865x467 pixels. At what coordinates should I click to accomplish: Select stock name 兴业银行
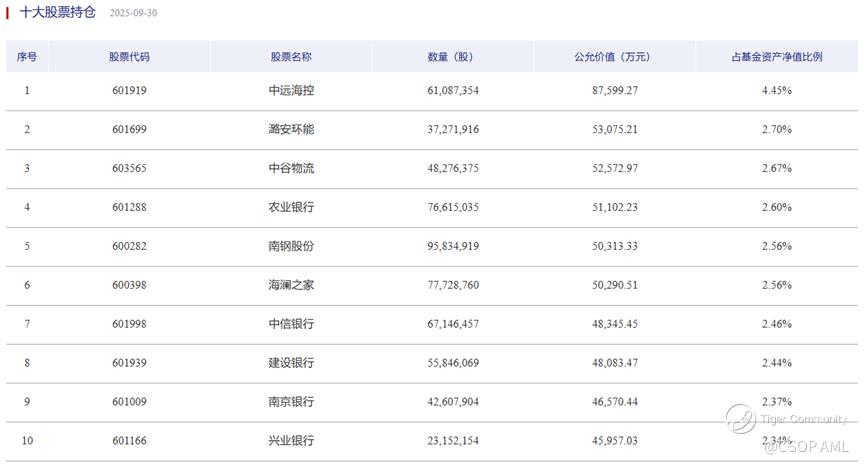[x=291, y=441]
